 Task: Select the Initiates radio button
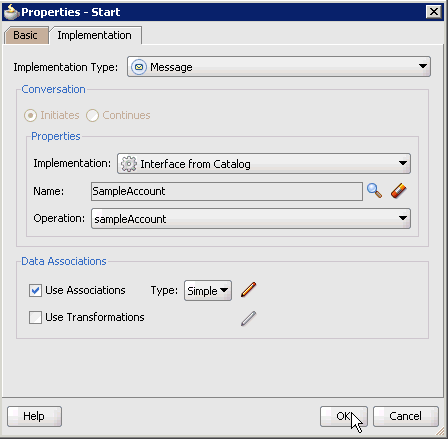pyautogui.click(x=30, y=116)
